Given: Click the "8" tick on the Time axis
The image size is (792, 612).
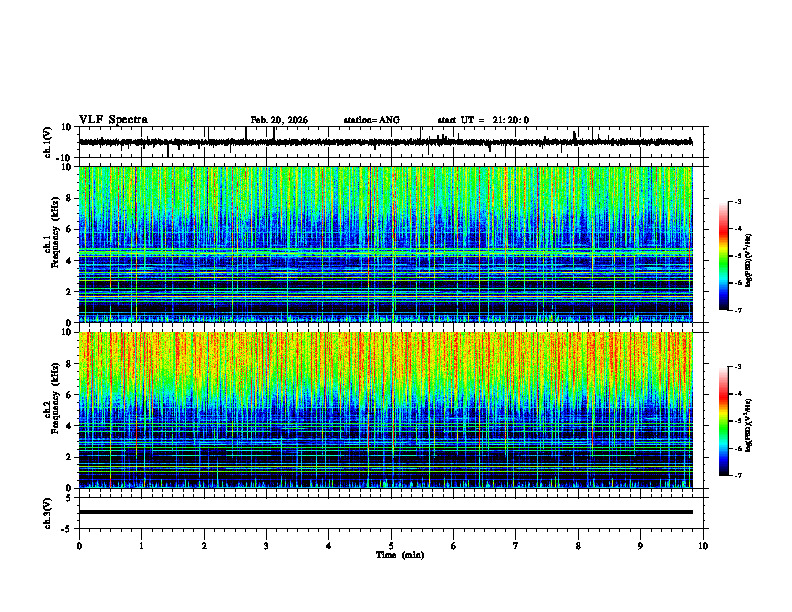Looking at the screenshot, I should pyautogui.click(x=578, y=546).
